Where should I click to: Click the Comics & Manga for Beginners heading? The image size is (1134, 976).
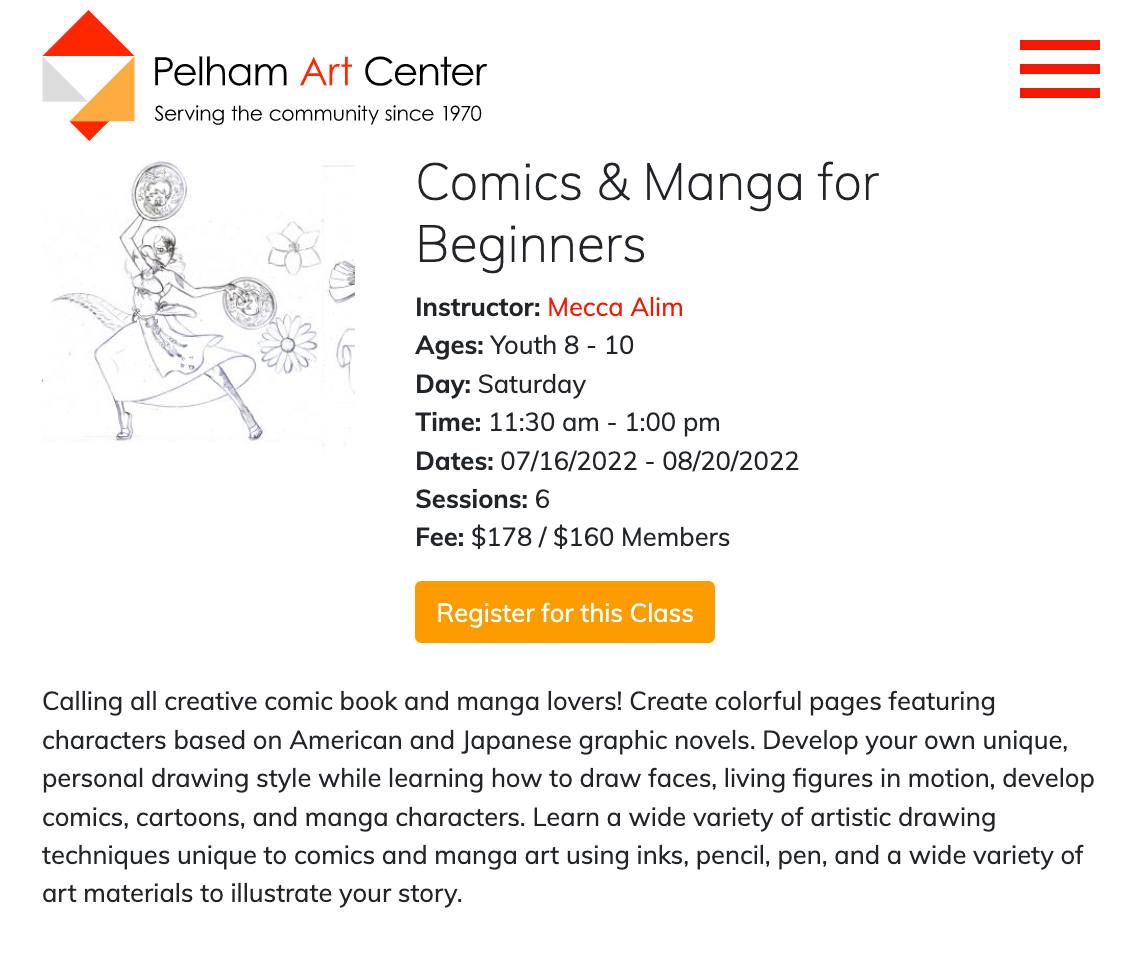647,213
